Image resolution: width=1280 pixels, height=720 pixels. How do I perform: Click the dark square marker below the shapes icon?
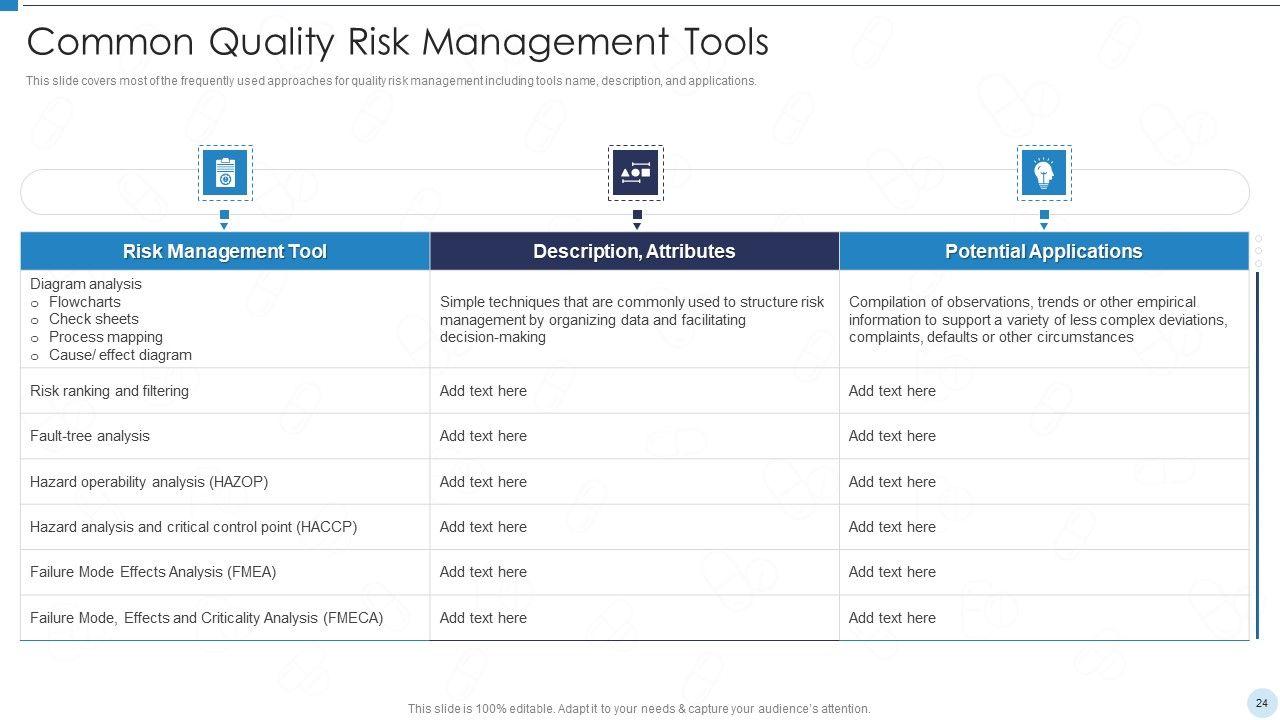pos(637,214)
